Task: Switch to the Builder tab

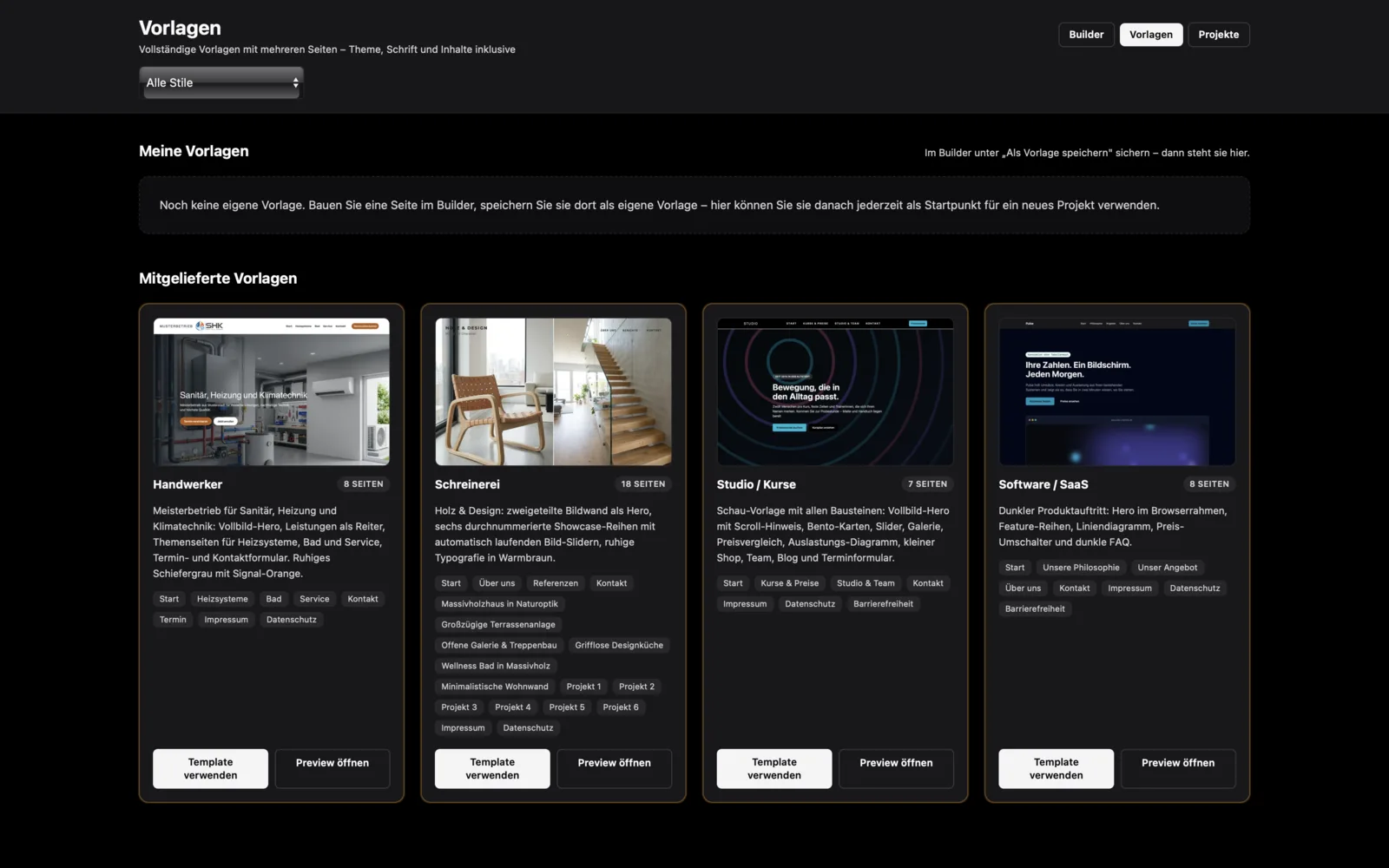Action: click(1086, 35)
